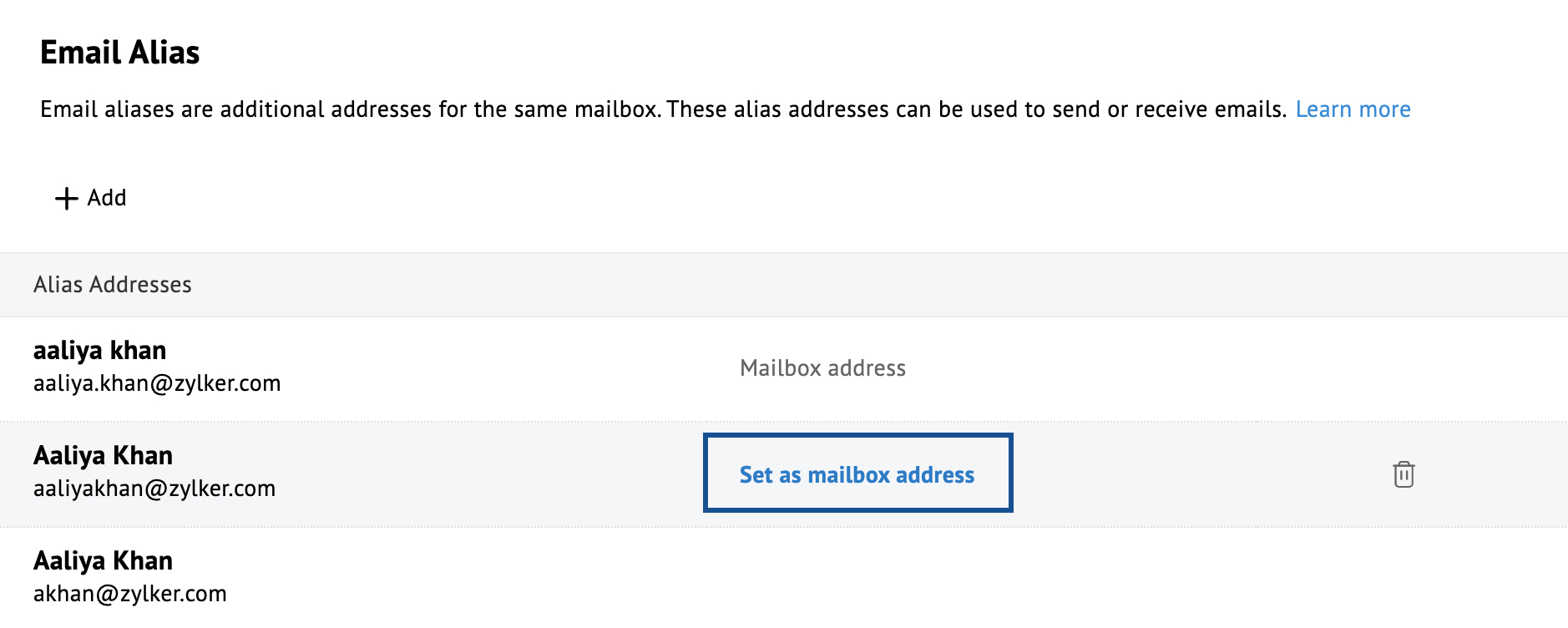Select the akhan@zylker.com alias row
1568x628 pixels.
pyautogui.click(x=501, y=578)
